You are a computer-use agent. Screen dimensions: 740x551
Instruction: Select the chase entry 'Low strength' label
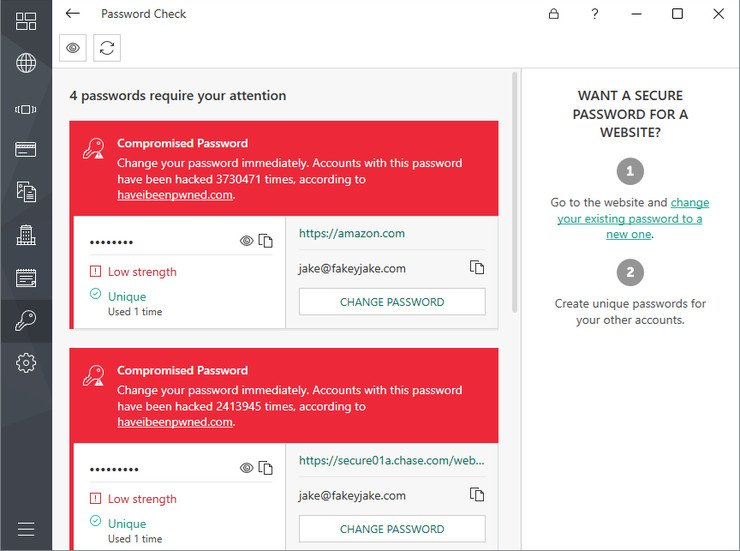(142, 499)
